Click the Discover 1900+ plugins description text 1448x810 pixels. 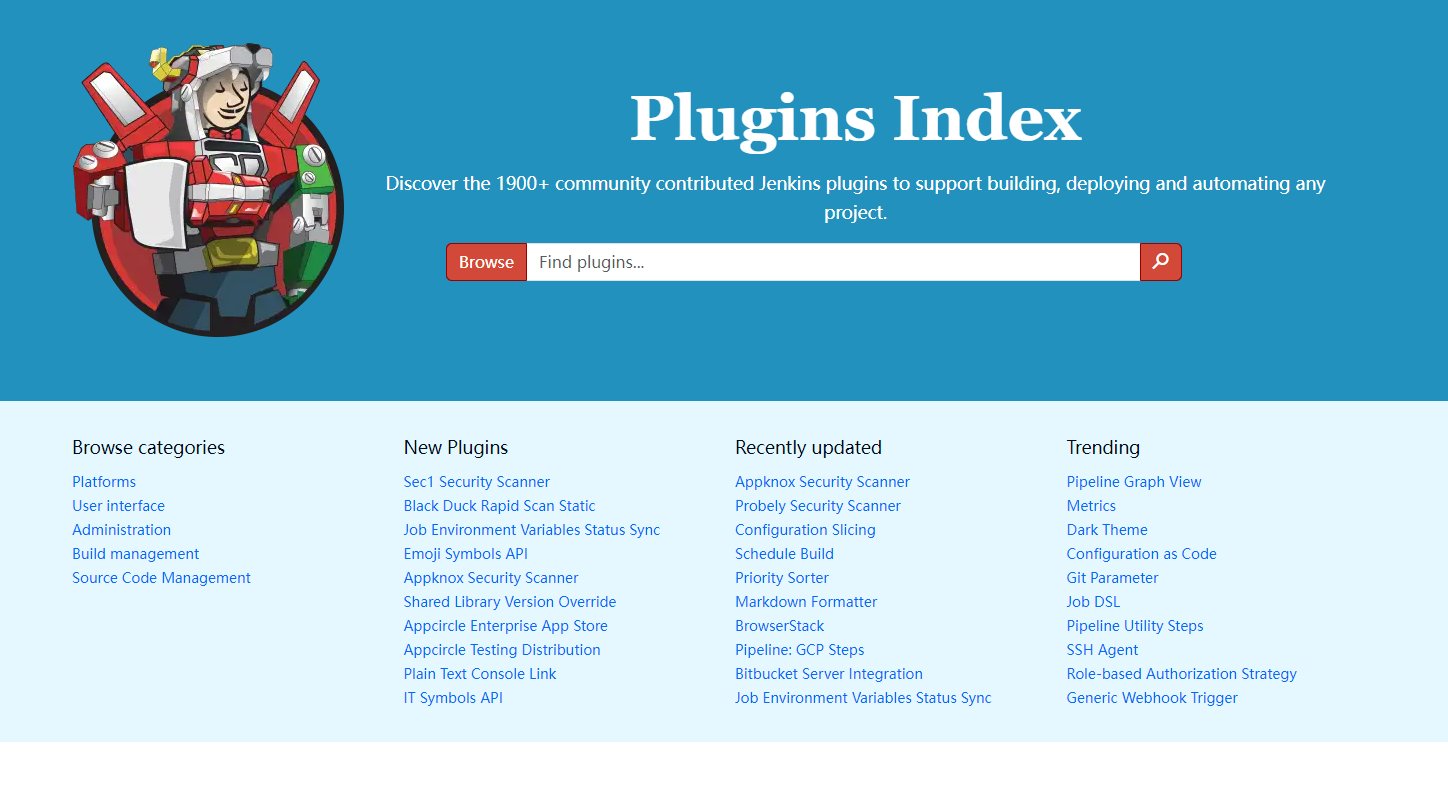tap(856, 198)
